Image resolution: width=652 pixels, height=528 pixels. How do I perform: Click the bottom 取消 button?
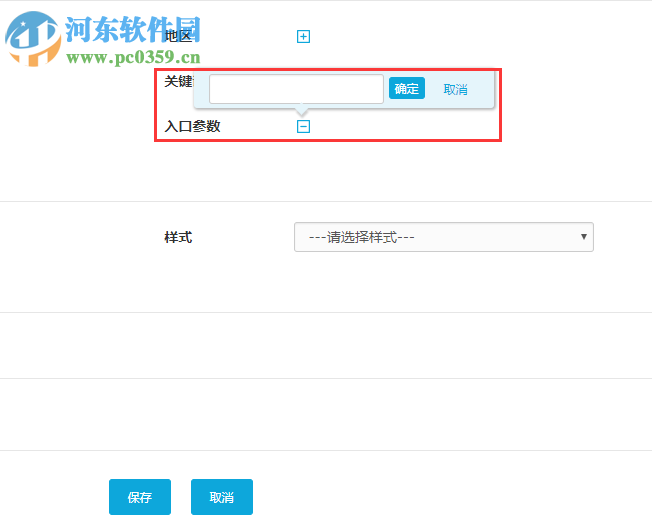(222, 497)
